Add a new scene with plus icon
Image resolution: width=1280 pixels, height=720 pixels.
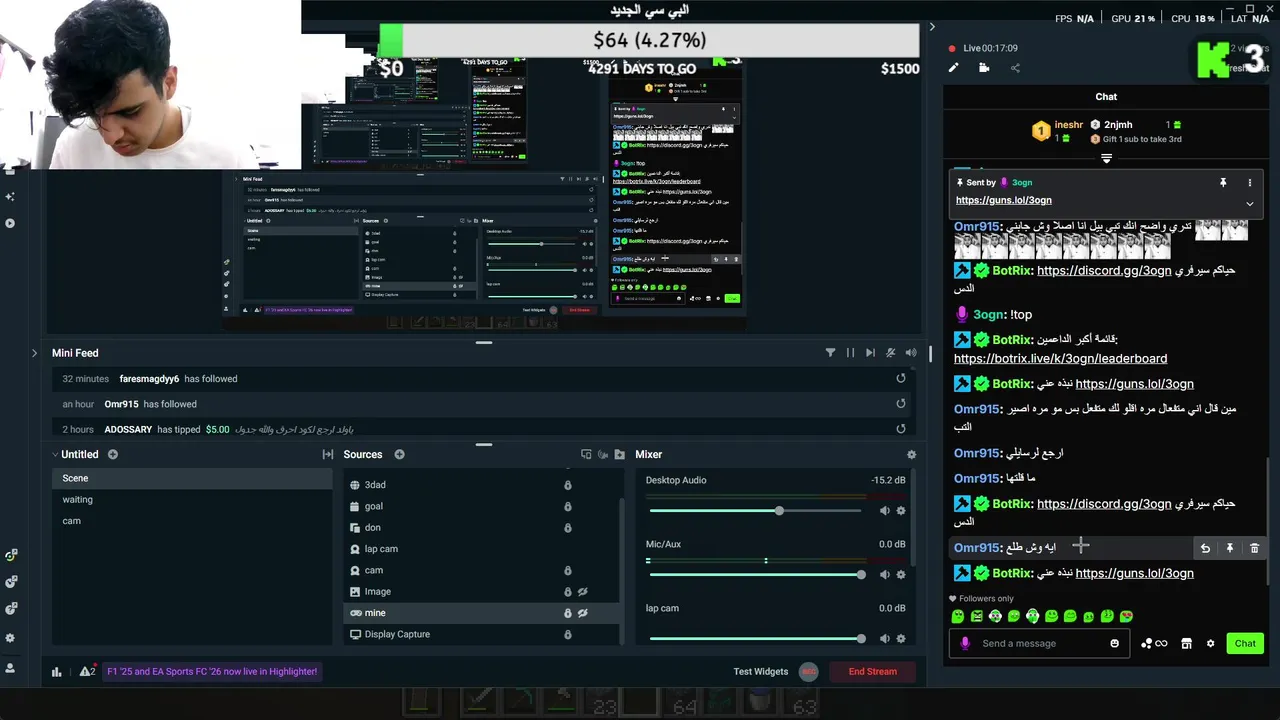tap(113, 454)
